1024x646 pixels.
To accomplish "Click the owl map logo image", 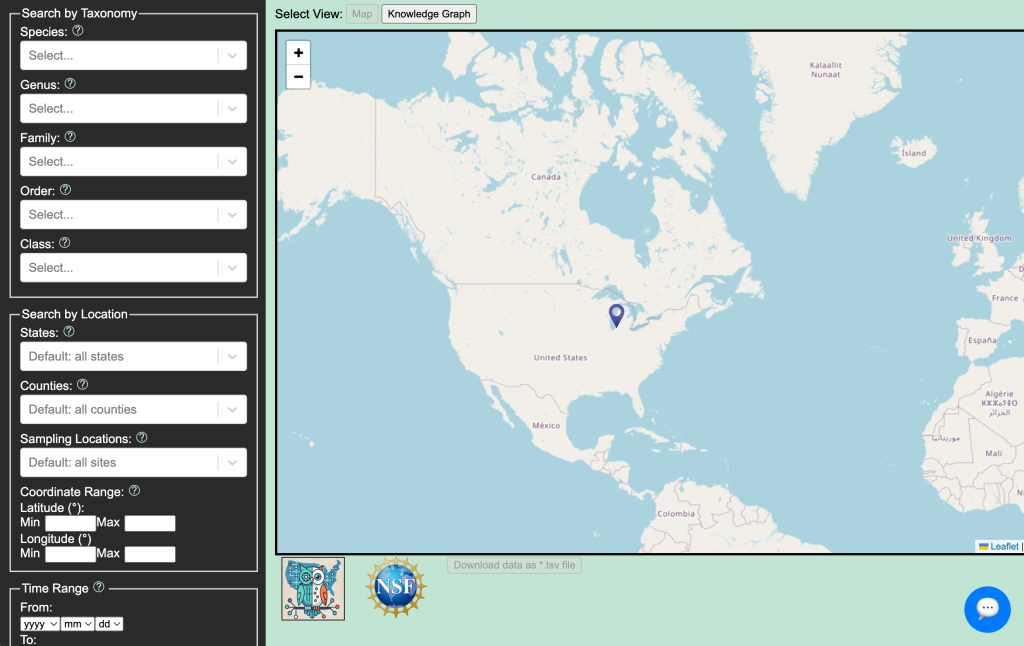I will [x=313, y=589].
